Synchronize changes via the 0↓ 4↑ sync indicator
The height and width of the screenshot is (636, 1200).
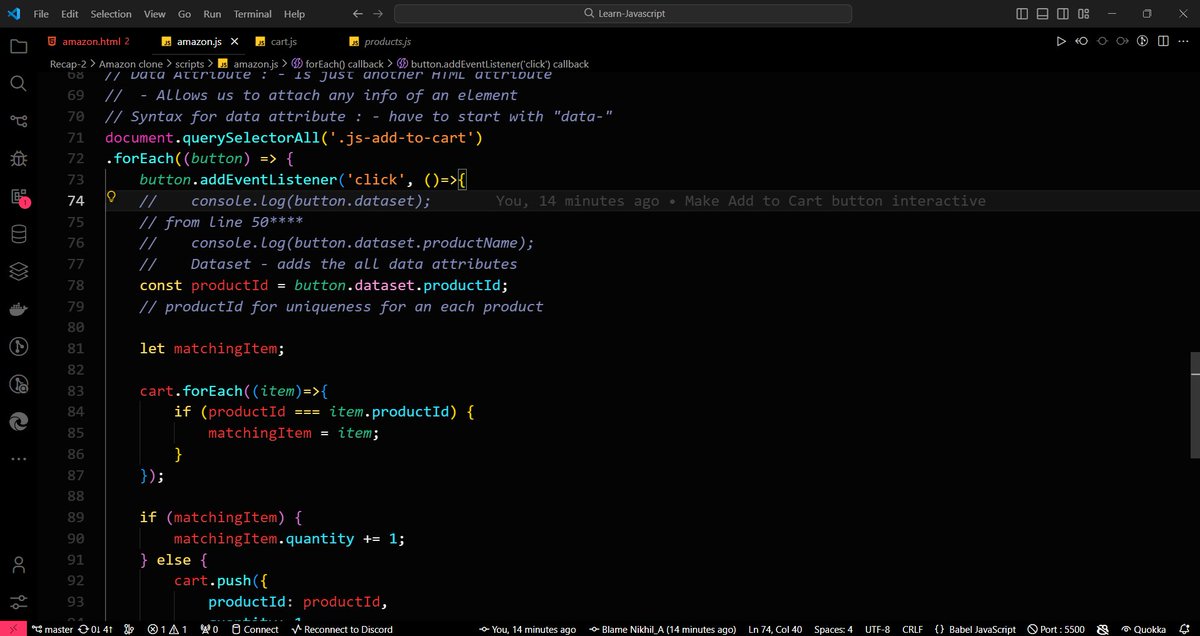click(x=95, y=629)
